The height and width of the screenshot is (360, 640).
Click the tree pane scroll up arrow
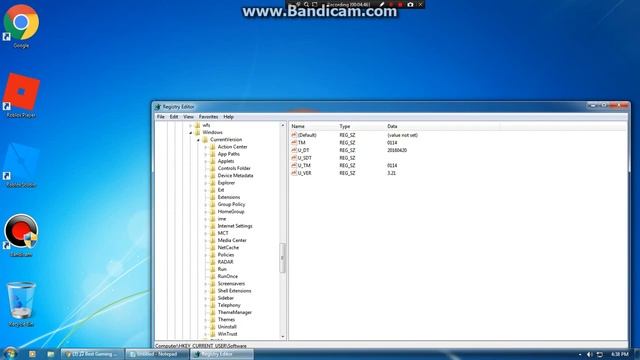pos(283,125)
